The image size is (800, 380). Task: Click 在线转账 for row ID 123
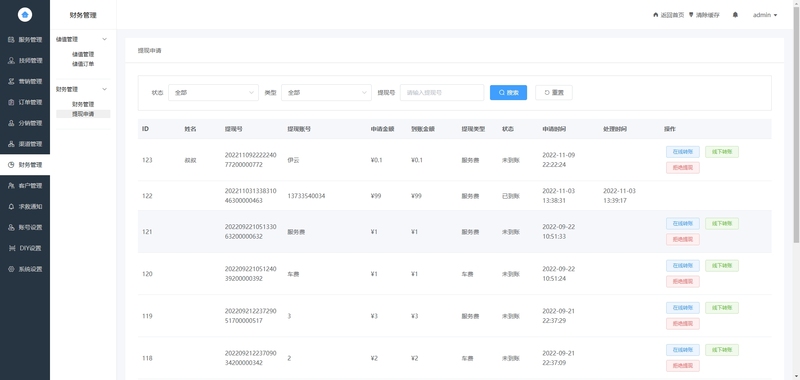(683, 152)
